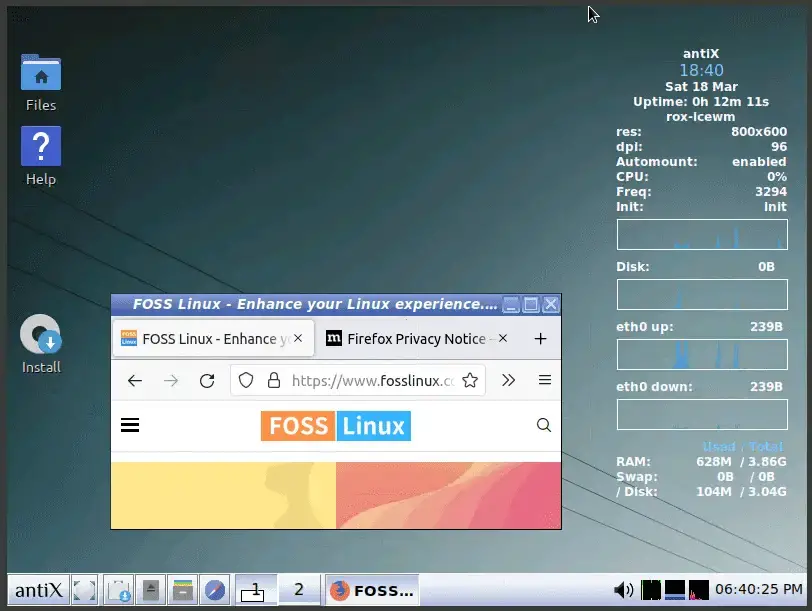Viewport: 812px width, 611px height.
Task: Open a new tab with plus button
Action: tap(540, 339)
